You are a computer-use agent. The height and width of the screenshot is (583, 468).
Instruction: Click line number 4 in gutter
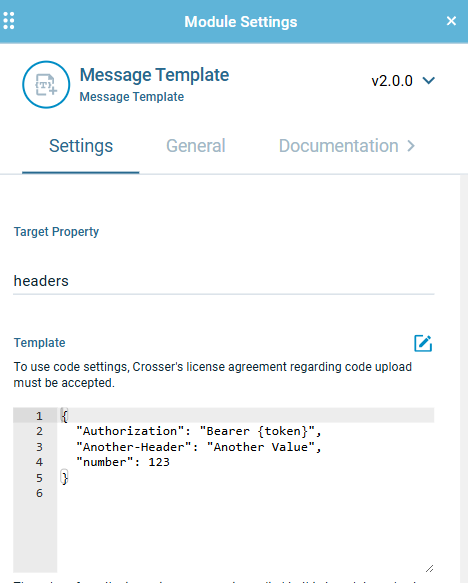coord(39,462)
